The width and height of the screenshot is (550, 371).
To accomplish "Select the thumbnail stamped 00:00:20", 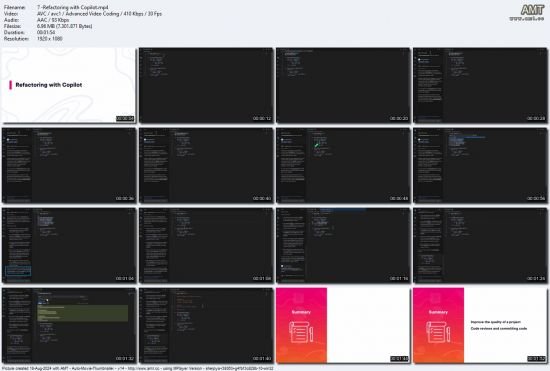I will (x=343, y=85).
